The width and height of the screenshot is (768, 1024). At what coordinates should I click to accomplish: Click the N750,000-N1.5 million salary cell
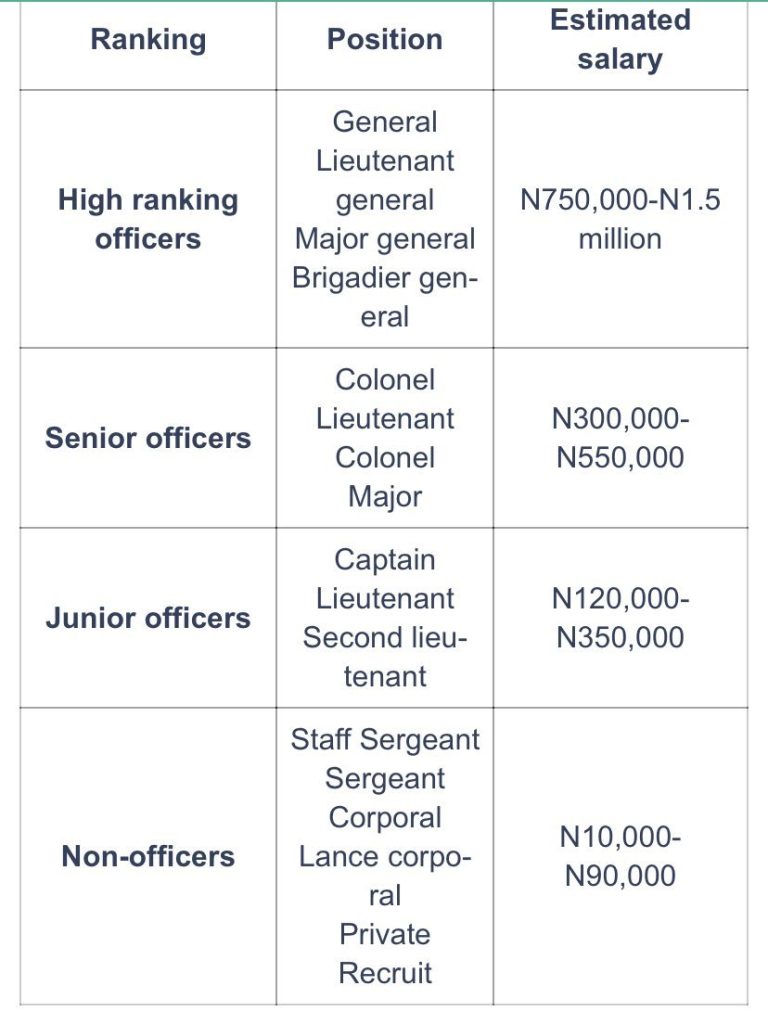620,219
